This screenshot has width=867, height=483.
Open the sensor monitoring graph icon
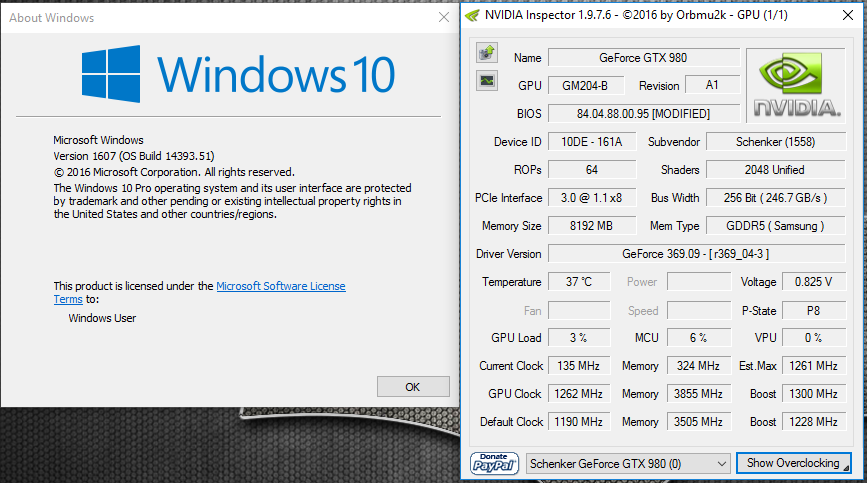[487, 81]
